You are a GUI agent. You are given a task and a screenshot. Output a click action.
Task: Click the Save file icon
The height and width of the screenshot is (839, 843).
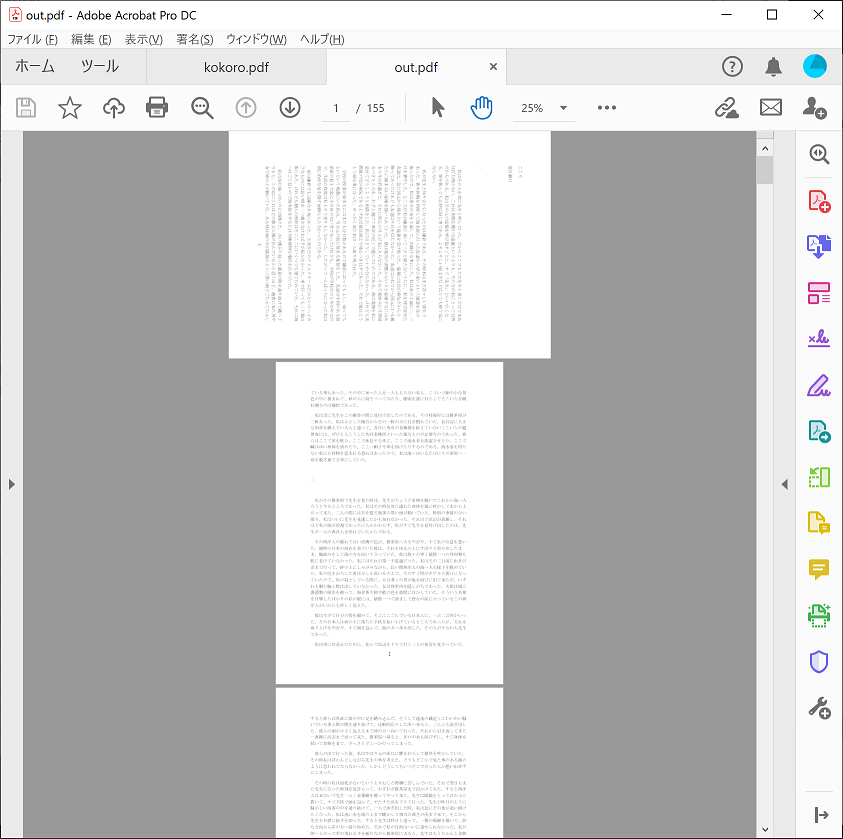[26, 108]
